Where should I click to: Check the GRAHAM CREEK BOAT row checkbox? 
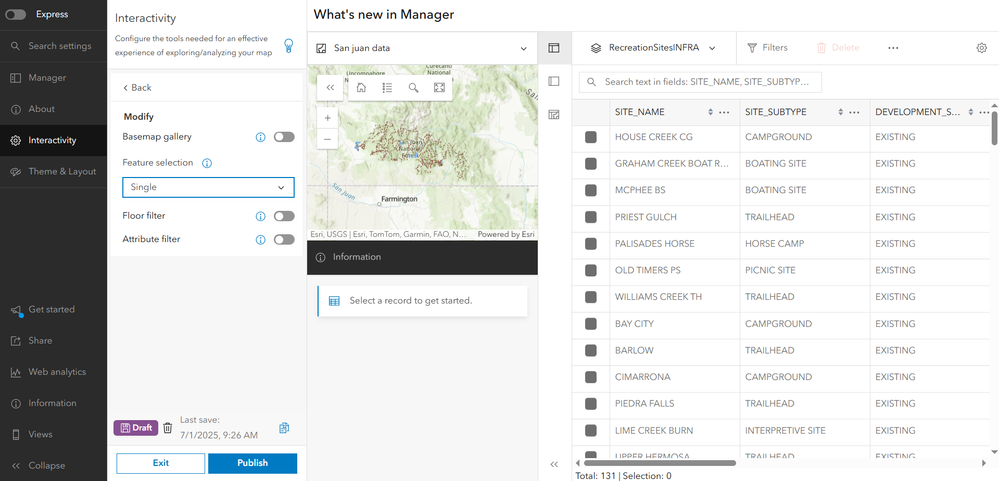point(591,164)
